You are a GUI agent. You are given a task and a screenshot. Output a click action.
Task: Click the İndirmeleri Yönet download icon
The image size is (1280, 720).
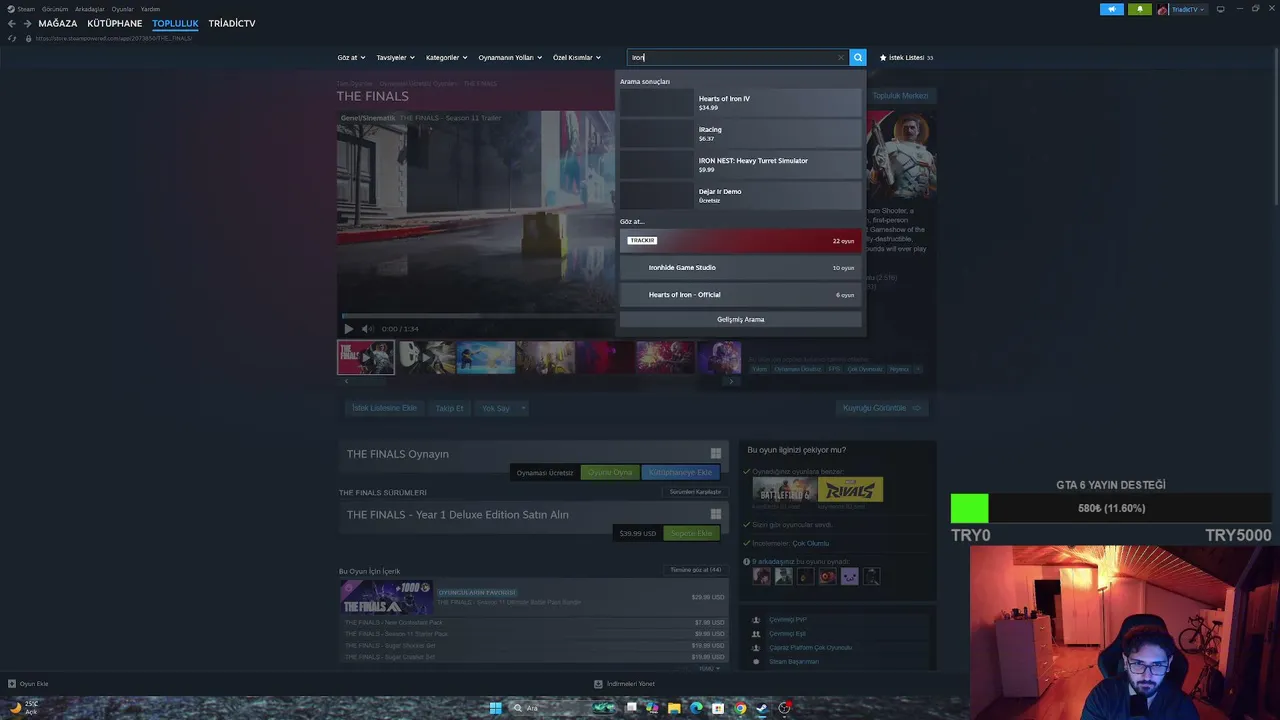(x=598, y=684)
